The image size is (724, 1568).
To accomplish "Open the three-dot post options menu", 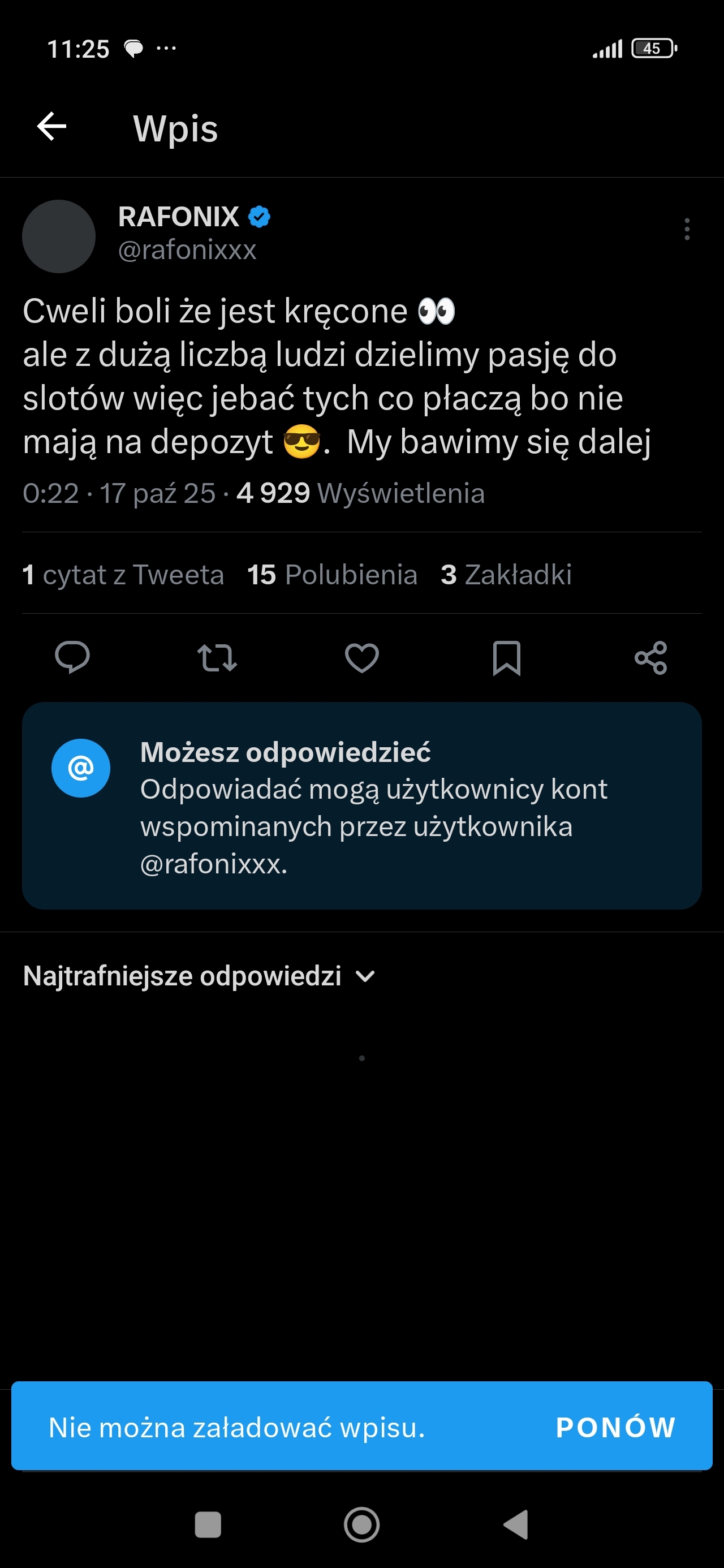I will click(x=687, y=230).
